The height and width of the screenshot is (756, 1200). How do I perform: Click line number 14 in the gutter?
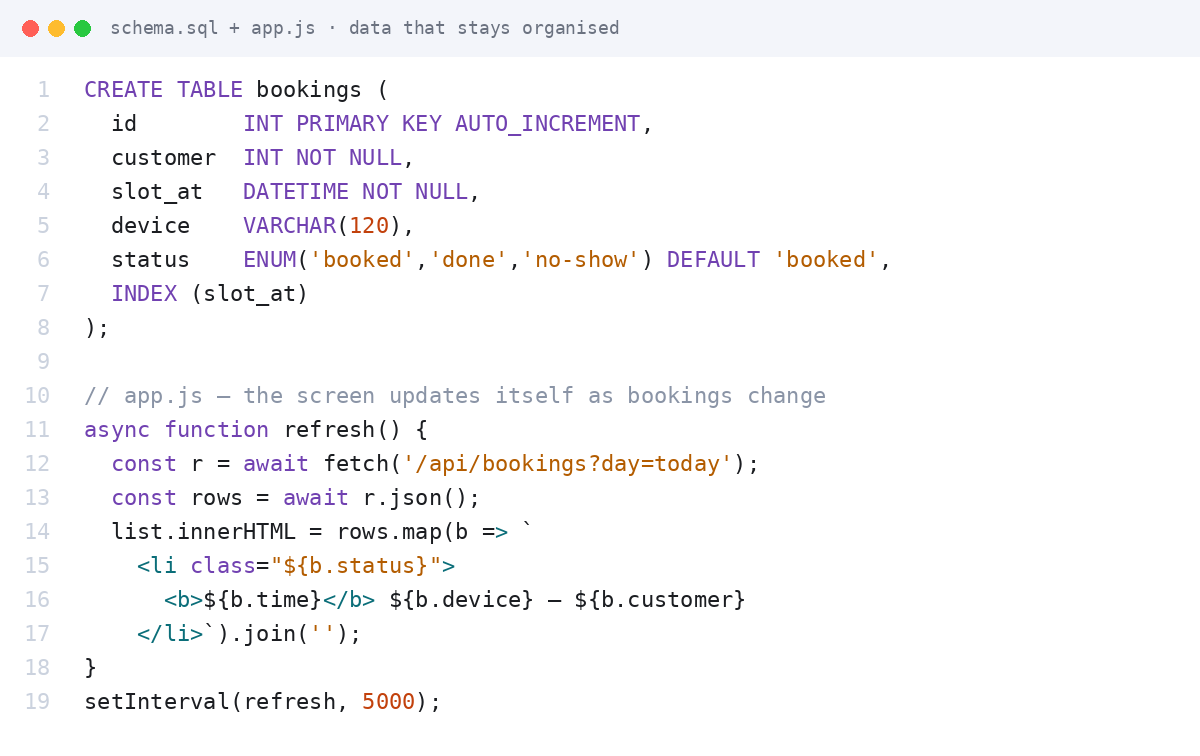pos(37,532)
